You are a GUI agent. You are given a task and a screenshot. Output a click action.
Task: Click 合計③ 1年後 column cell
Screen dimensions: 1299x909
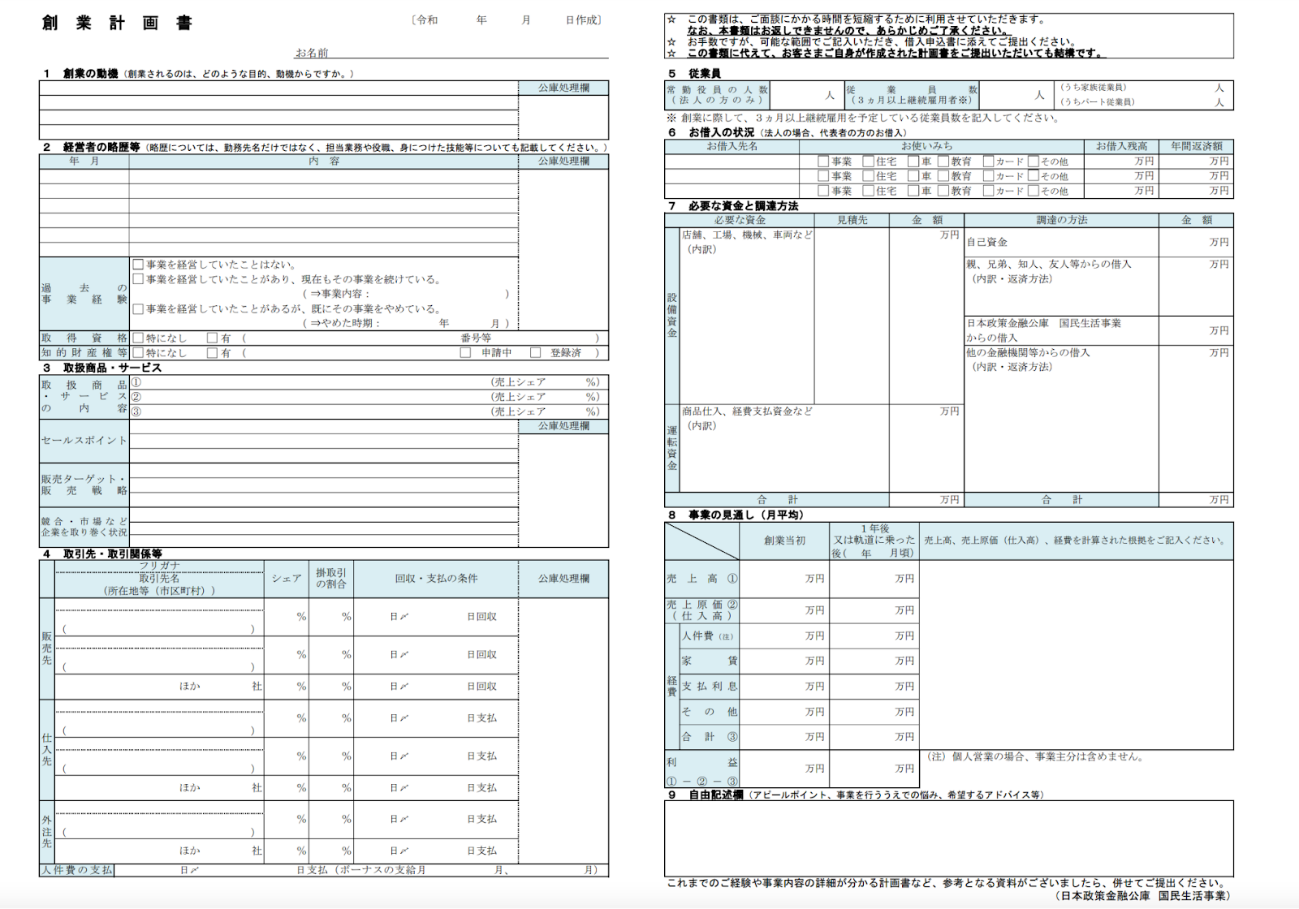[874, 737]
